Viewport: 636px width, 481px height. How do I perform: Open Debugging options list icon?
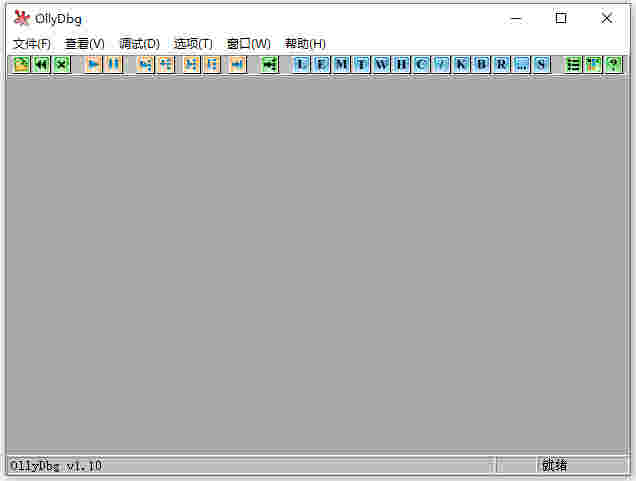pos(573,64)
